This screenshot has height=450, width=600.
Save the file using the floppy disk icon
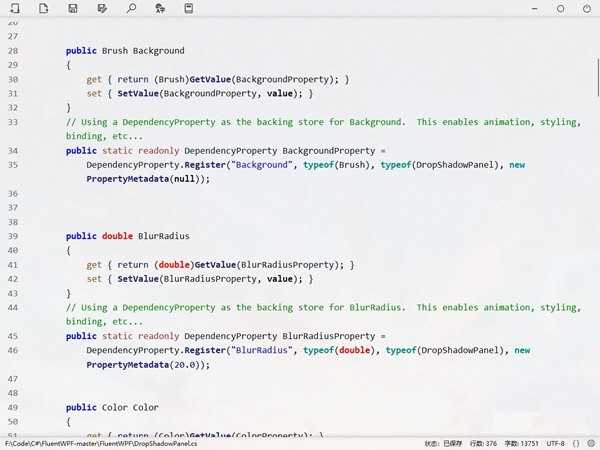(73, 8)
